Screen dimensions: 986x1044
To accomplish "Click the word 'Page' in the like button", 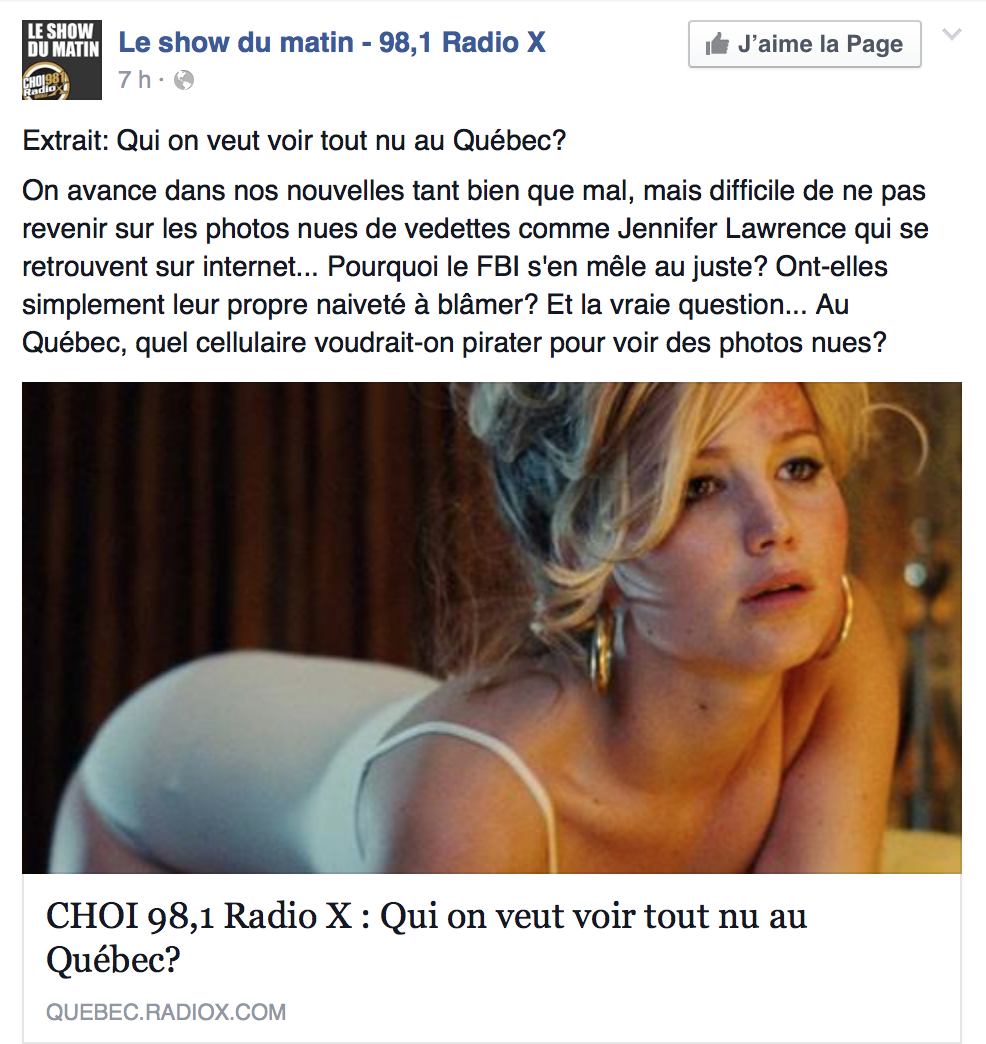I will point(875,44).
